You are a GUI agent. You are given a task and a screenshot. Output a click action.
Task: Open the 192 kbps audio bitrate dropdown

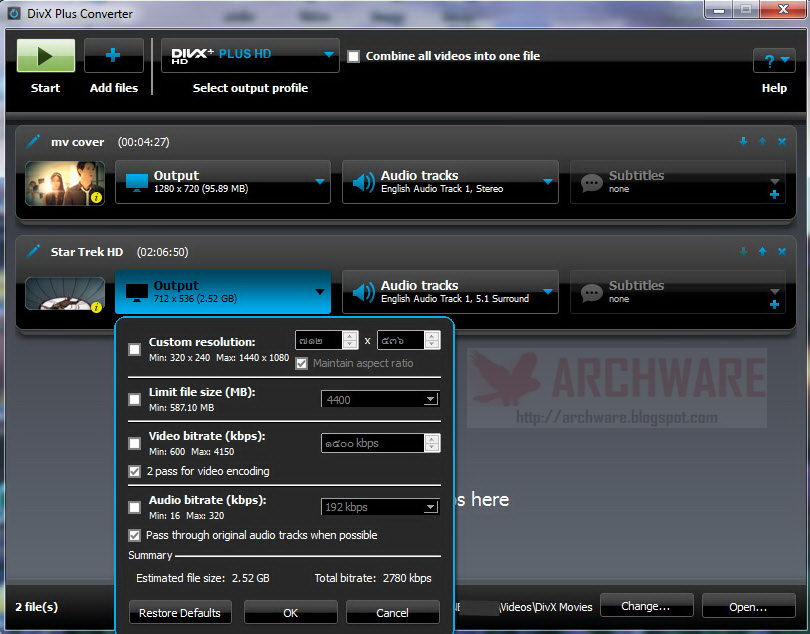[380, 507]
